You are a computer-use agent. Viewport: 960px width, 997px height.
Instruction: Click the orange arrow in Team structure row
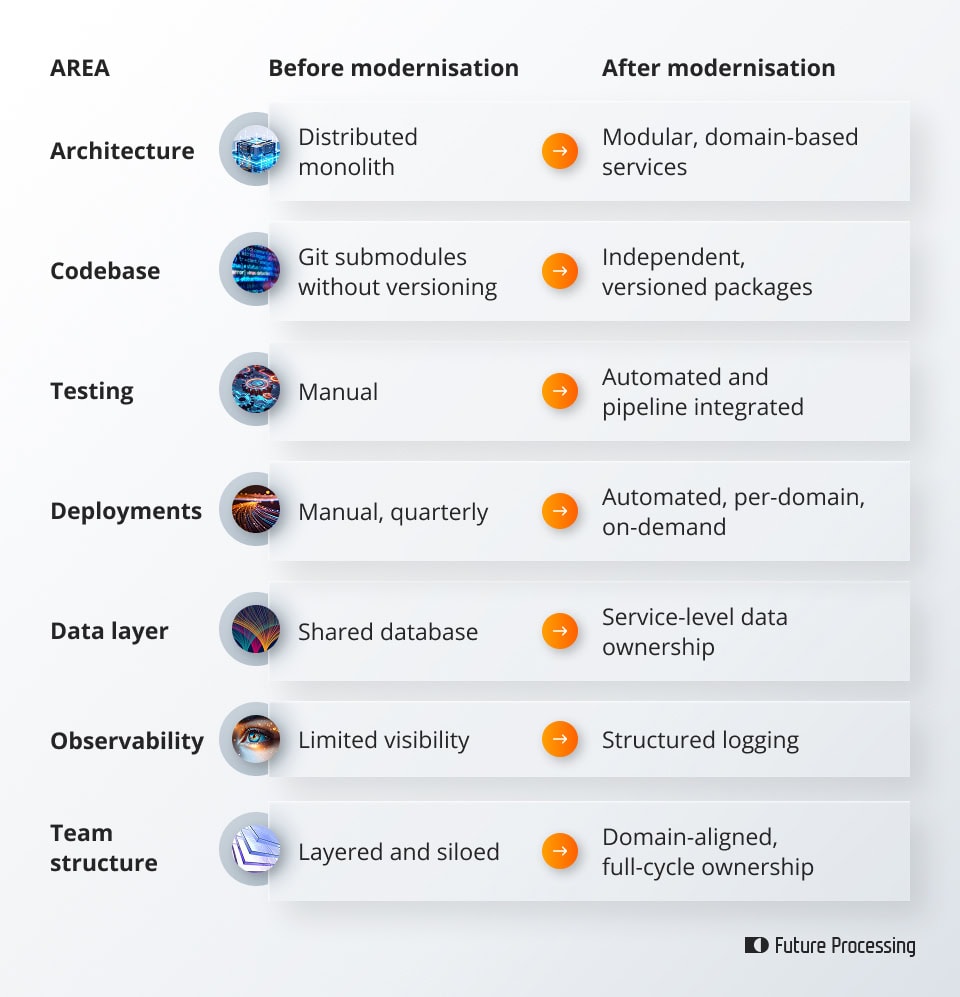pyautogui.click(x=560, y=851)
